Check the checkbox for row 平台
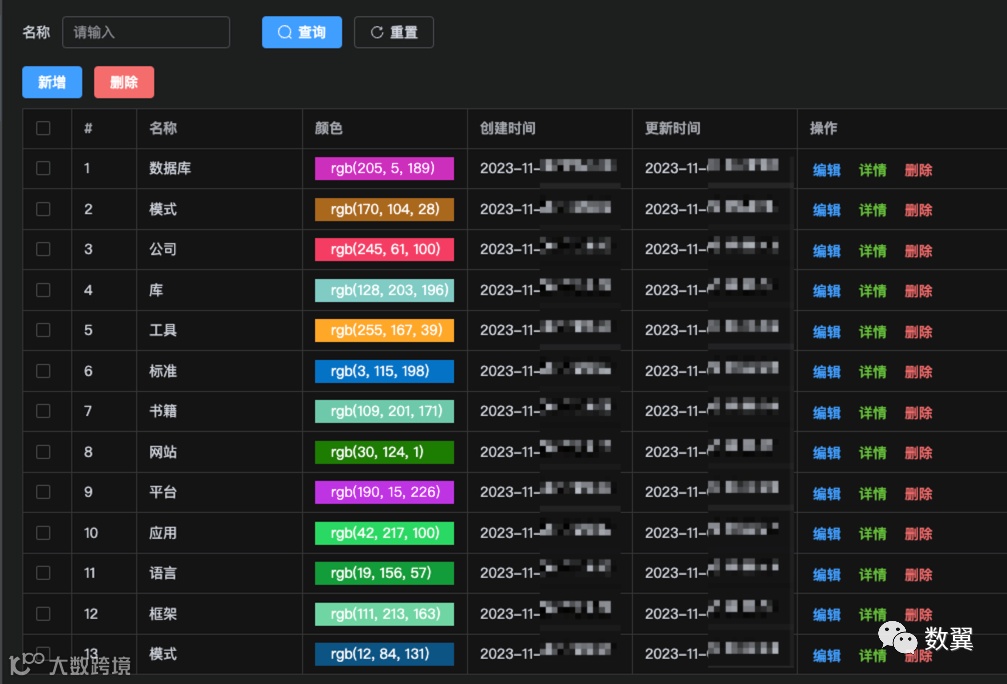Screen dimensions: 1007x684 tap(43, 492)
